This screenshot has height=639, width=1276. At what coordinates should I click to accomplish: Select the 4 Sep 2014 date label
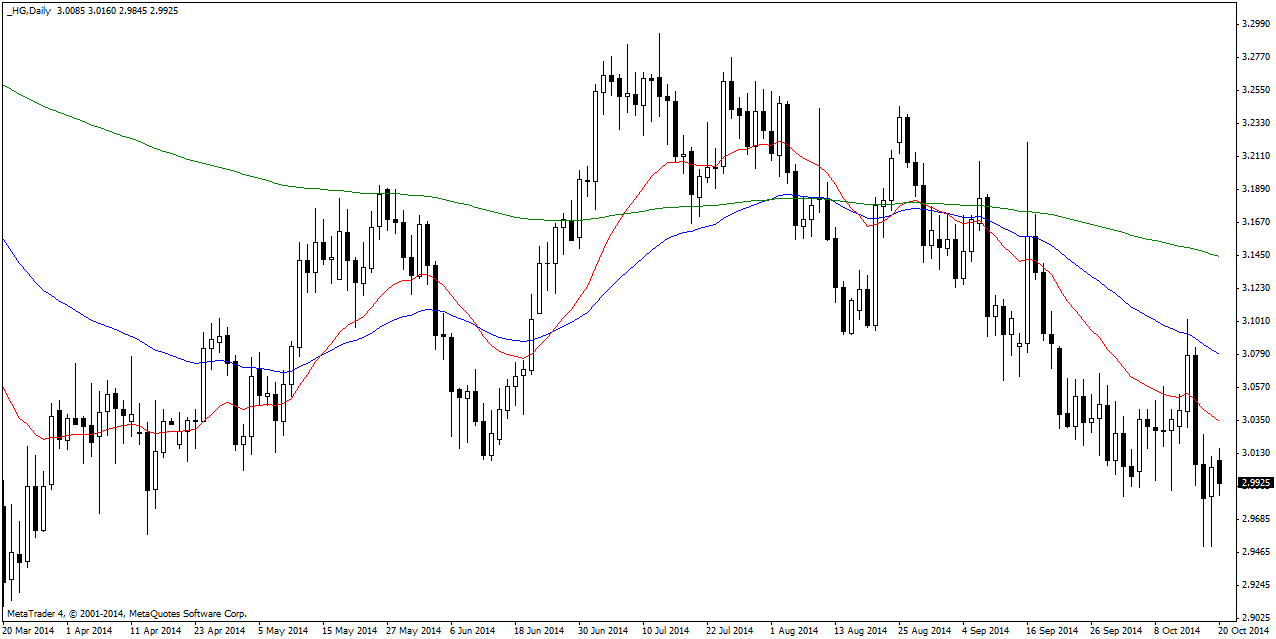click(x=986, y=631)
